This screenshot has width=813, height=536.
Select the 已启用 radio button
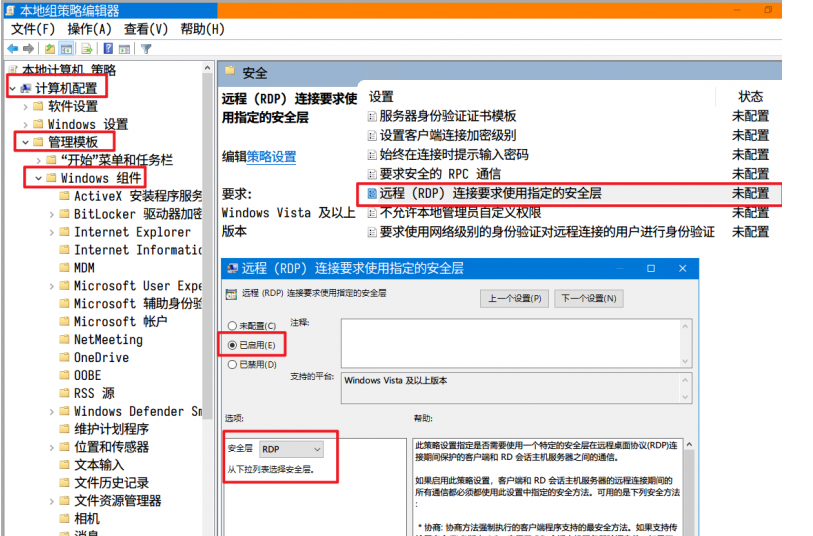[233, 345]
